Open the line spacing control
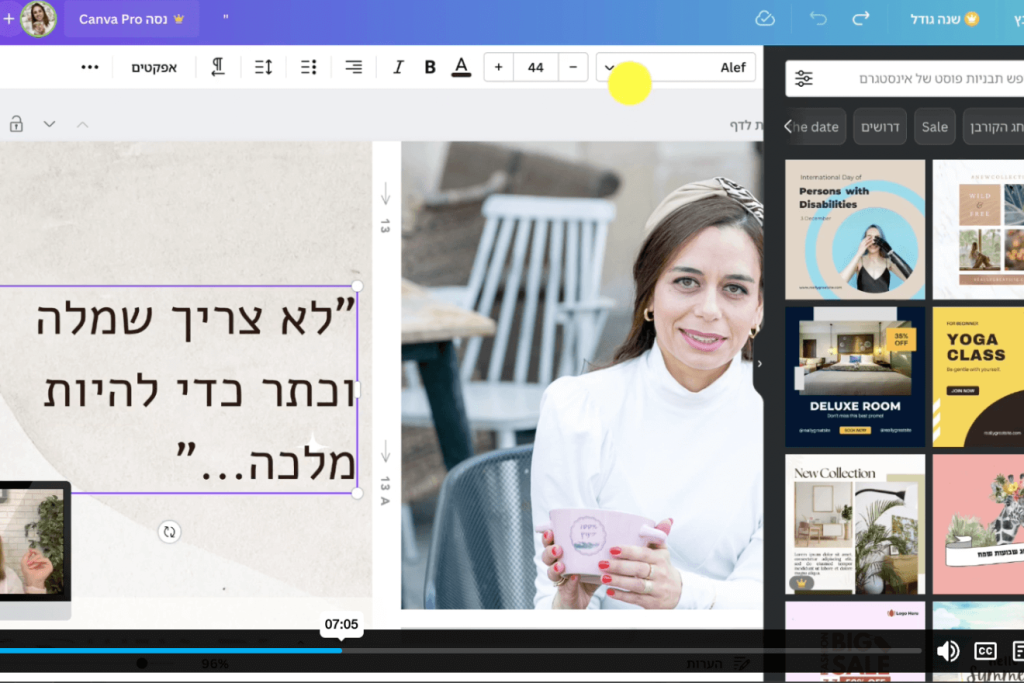This screenshot has height=683, width=1024. pos(263,67)
